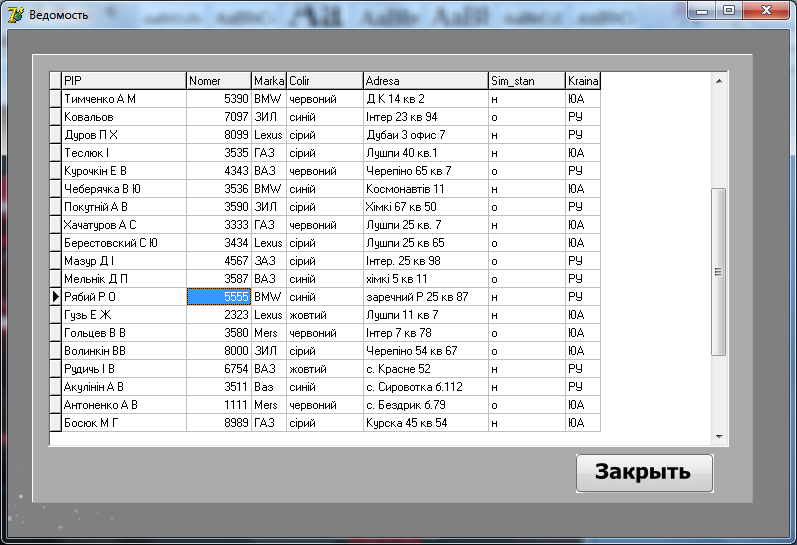Click the PIP column header

(124, 81)
